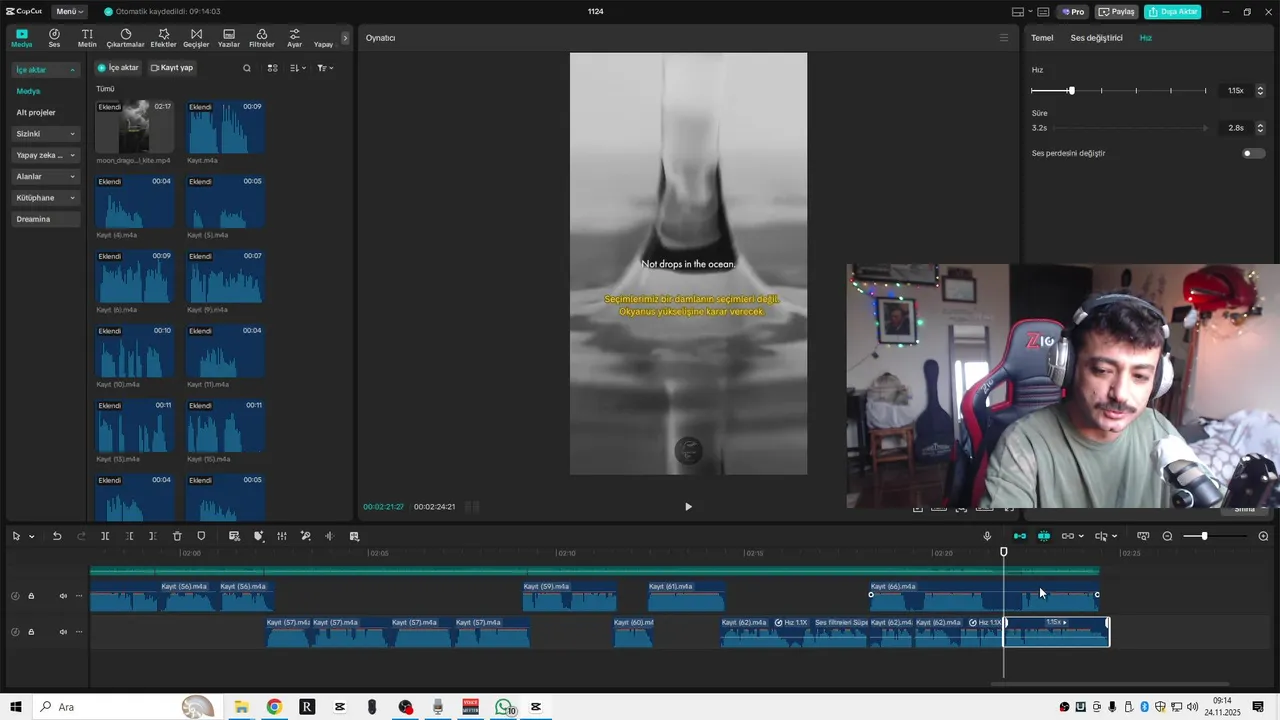
Task: Click the Paylaş share button
Action: point(1117,12)
